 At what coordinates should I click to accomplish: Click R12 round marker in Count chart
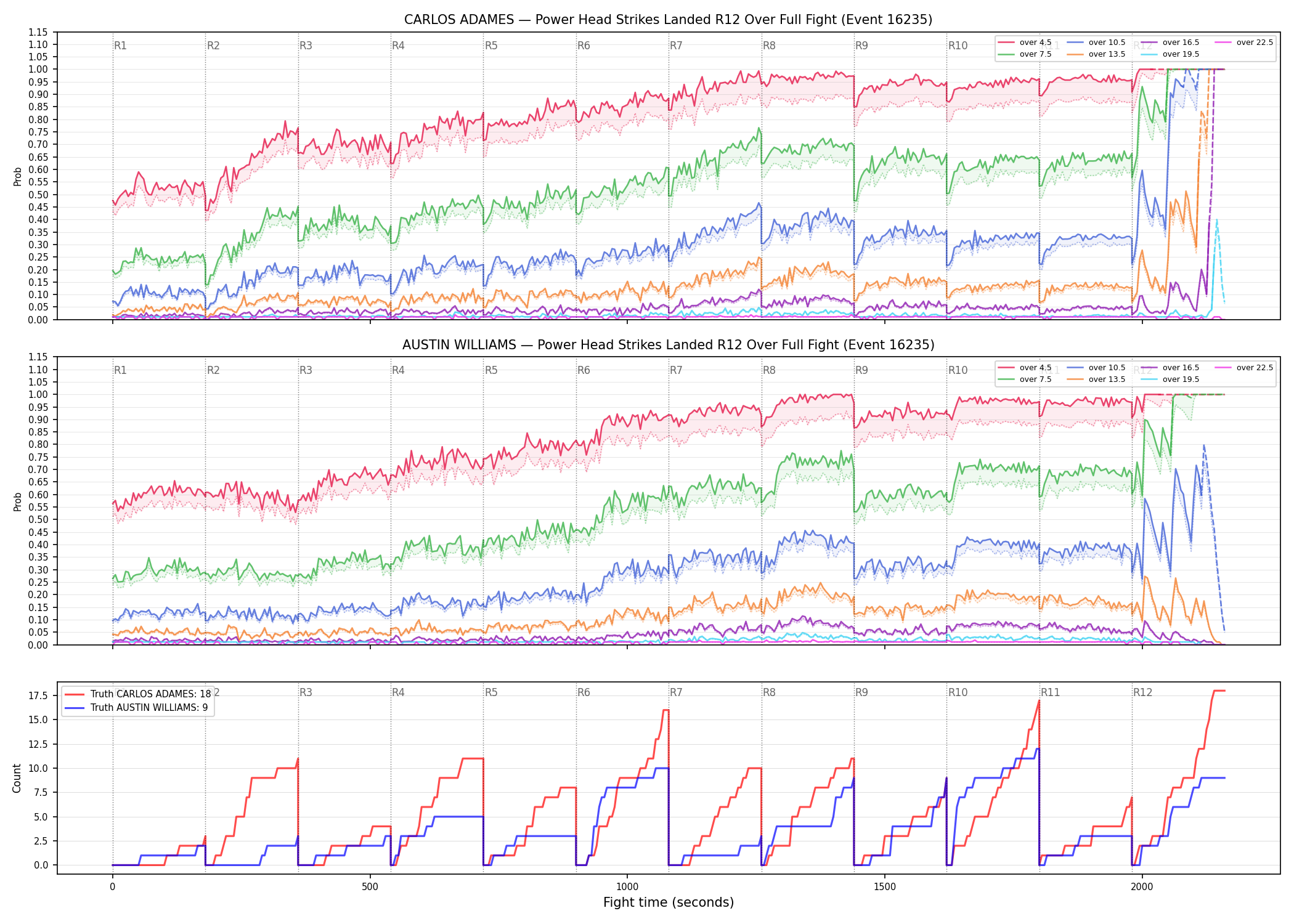tap(1143, 692)
